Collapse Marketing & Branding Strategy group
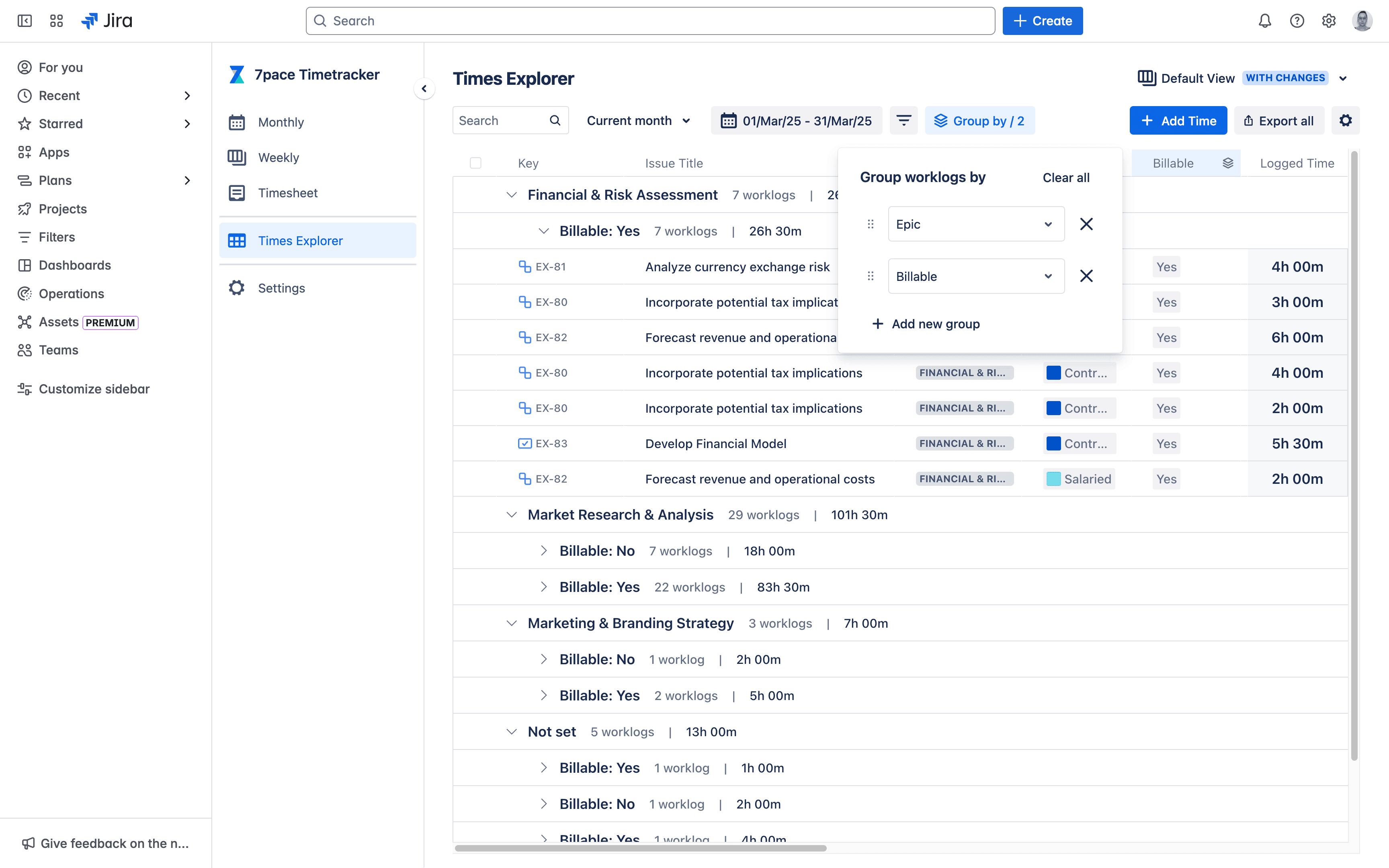Viewport: 1389px width, 868px height. click(511, 623)
